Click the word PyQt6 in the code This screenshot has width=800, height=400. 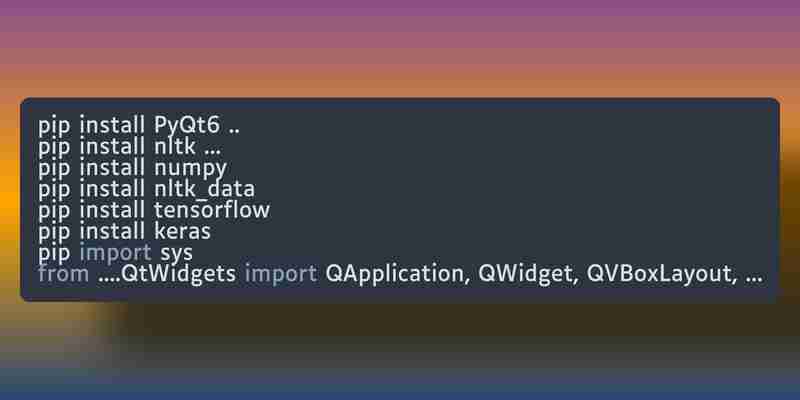click(x=188, y=126)
